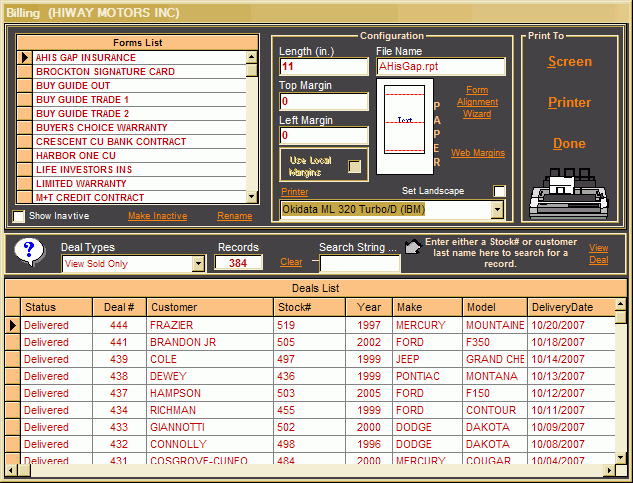
Task: Select LIMITED WARRANTY form
Action: click(139, 184)
